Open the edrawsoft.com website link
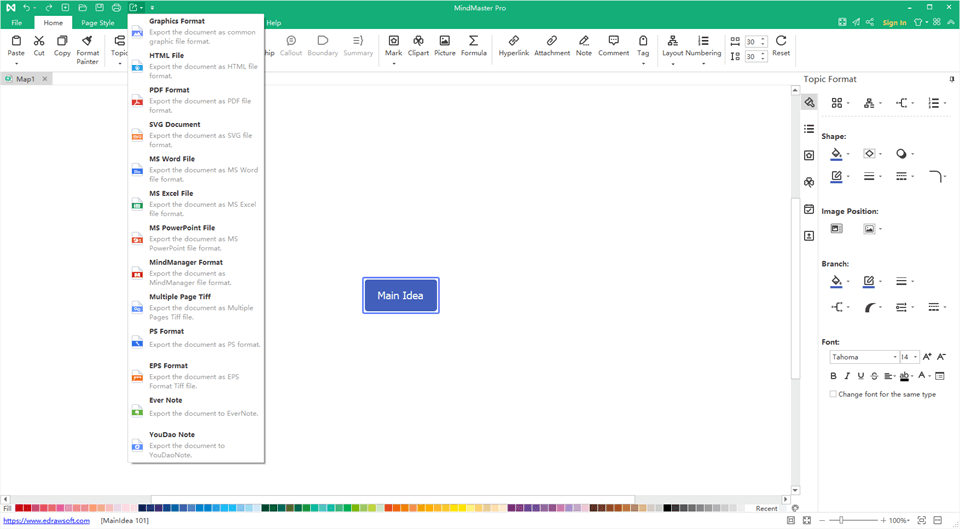 tap(46, 521)
